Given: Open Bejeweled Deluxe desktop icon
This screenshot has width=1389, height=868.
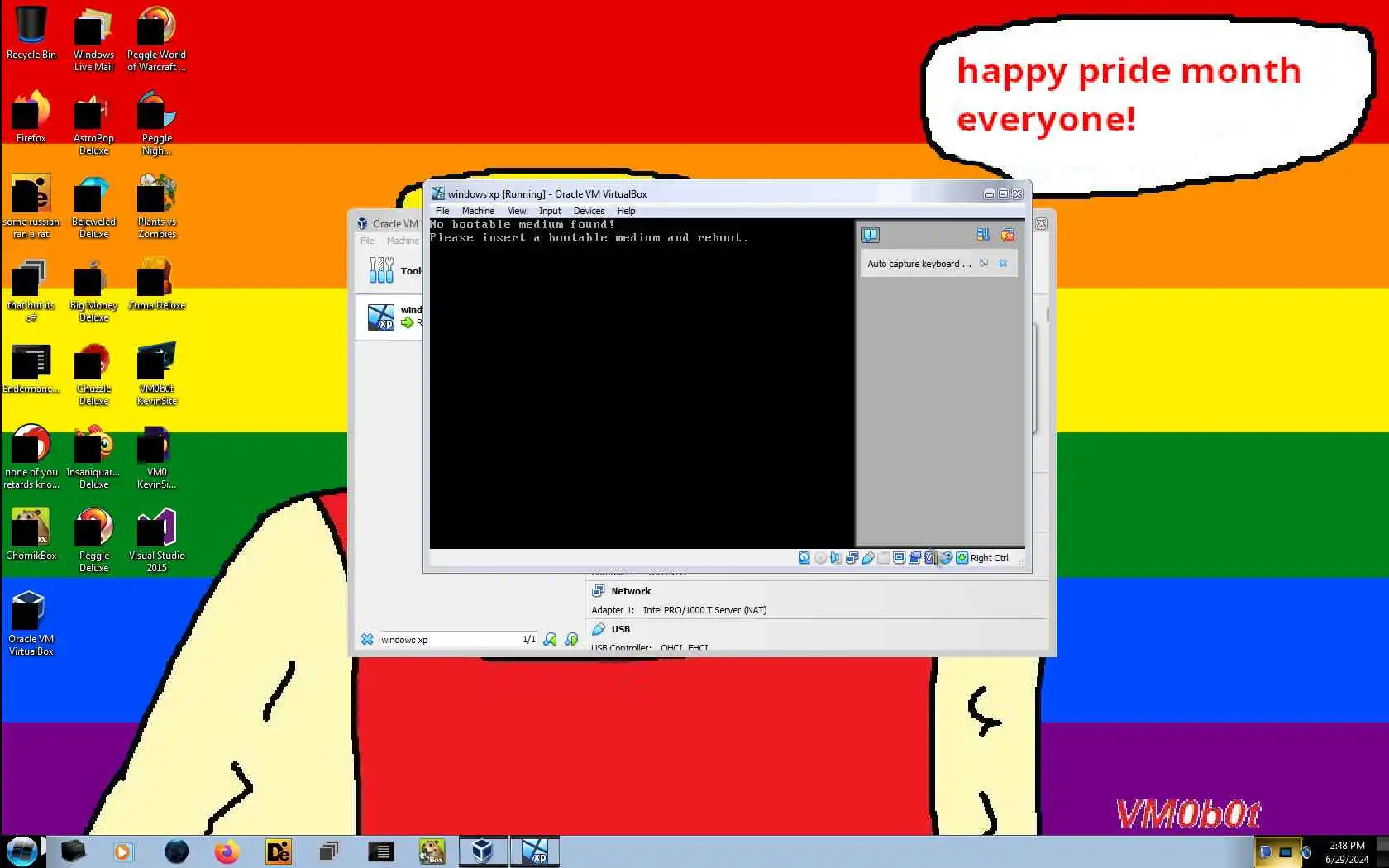Looking at the screenshot, I should coord(93,206).
